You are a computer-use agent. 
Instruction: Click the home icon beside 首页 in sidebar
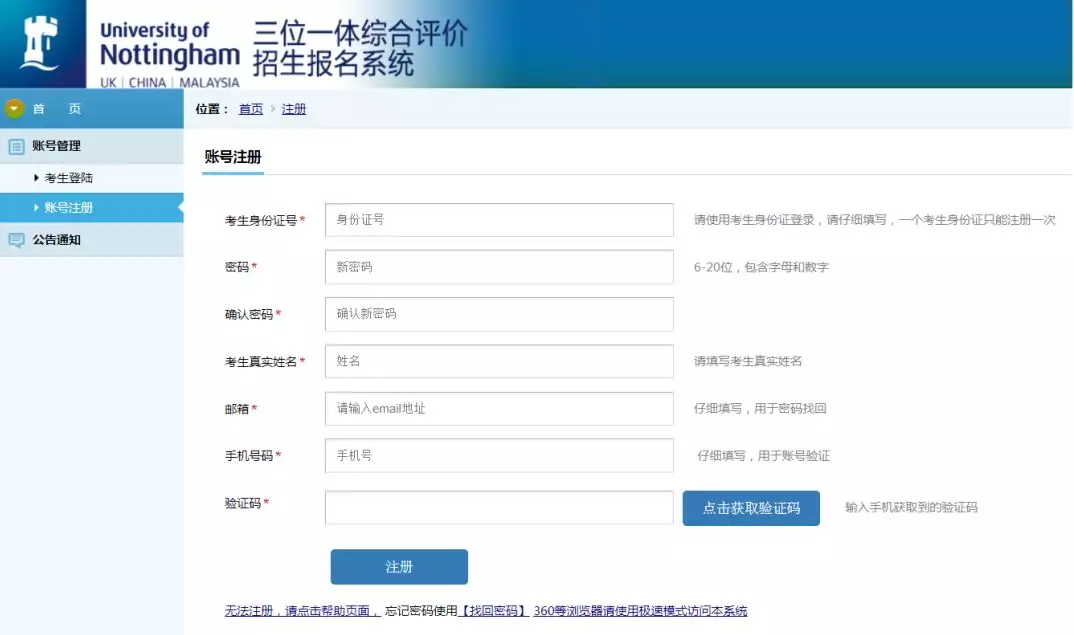[15, 109]
